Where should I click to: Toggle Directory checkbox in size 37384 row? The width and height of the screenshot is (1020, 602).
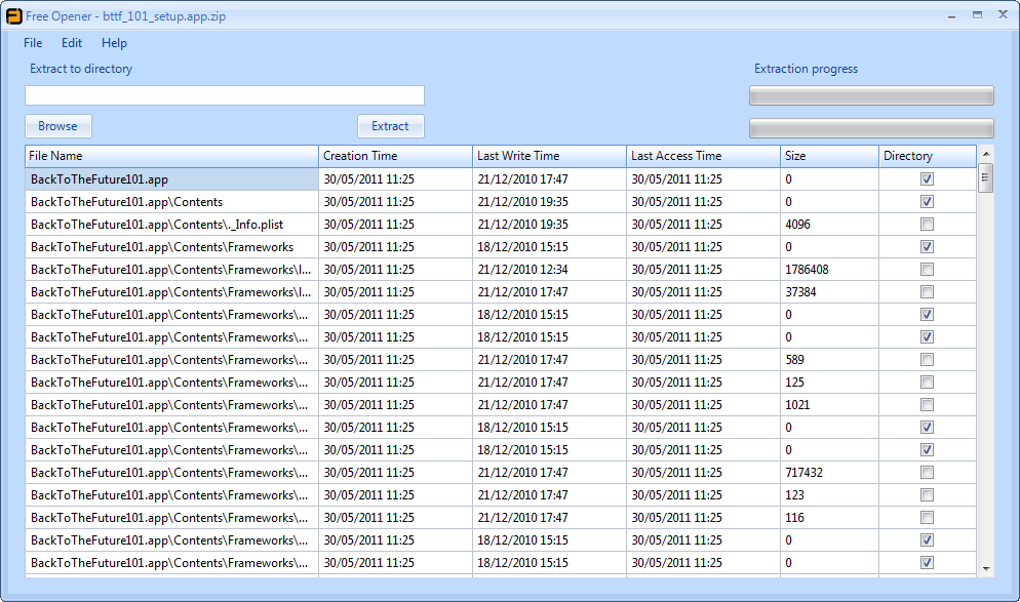click(927, 292)
